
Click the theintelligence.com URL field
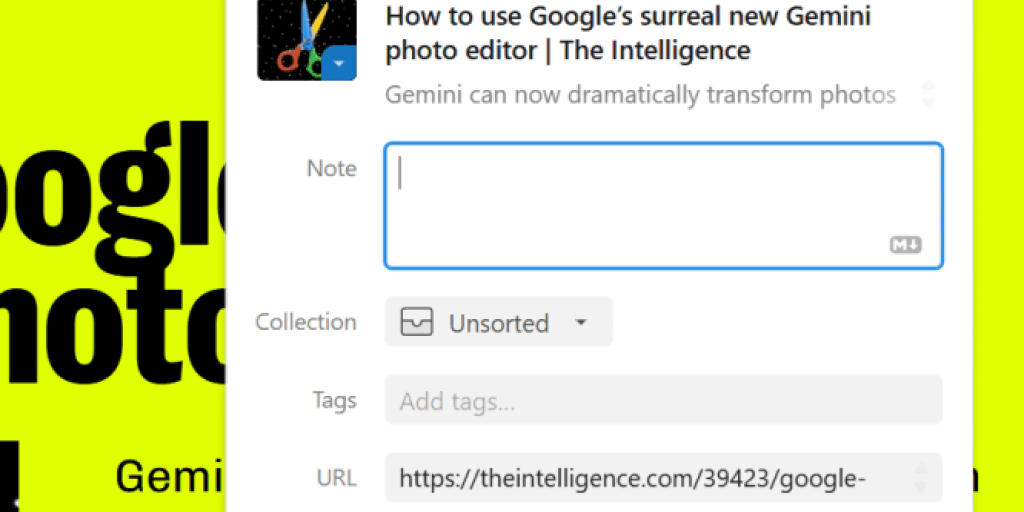(x=664, y=478)
